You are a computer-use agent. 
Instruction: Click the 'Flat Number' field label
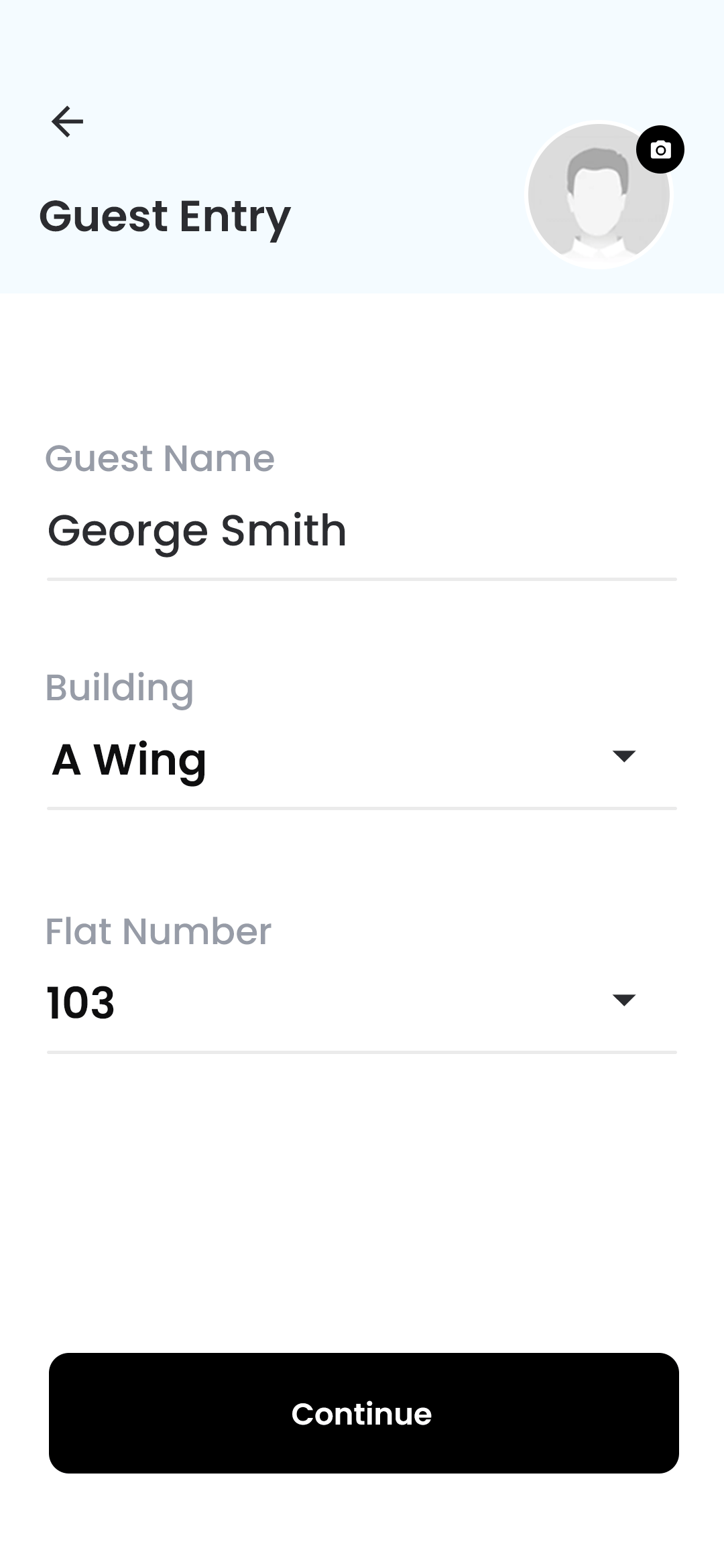click(x=158, y=931)
